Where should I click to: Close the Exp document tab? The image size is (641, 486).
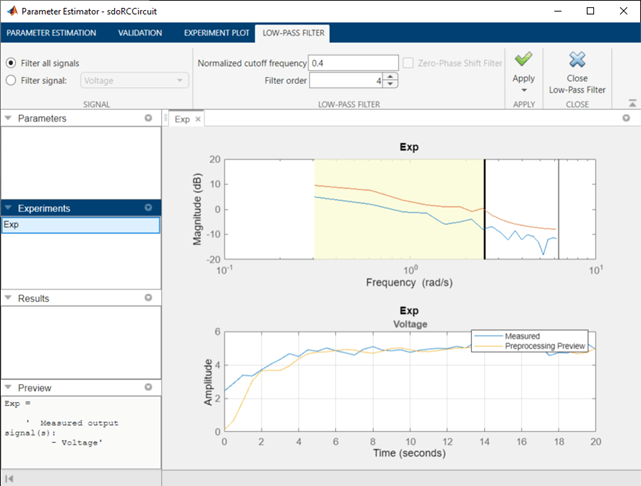point(198,119)
